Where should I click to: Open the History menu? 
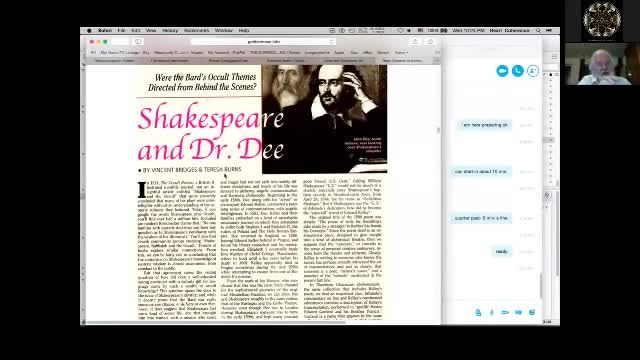(170, 31)
